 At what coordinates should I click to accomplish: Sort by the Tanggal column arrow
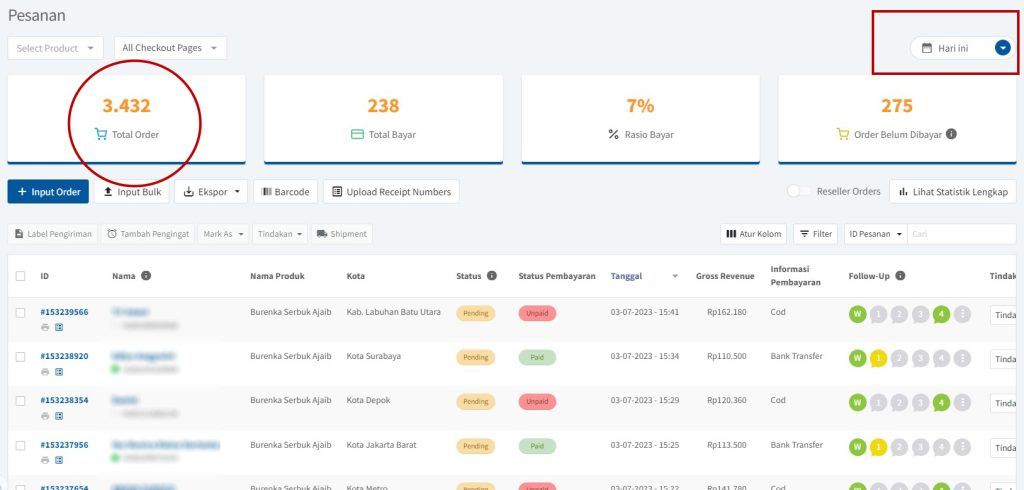675,276
